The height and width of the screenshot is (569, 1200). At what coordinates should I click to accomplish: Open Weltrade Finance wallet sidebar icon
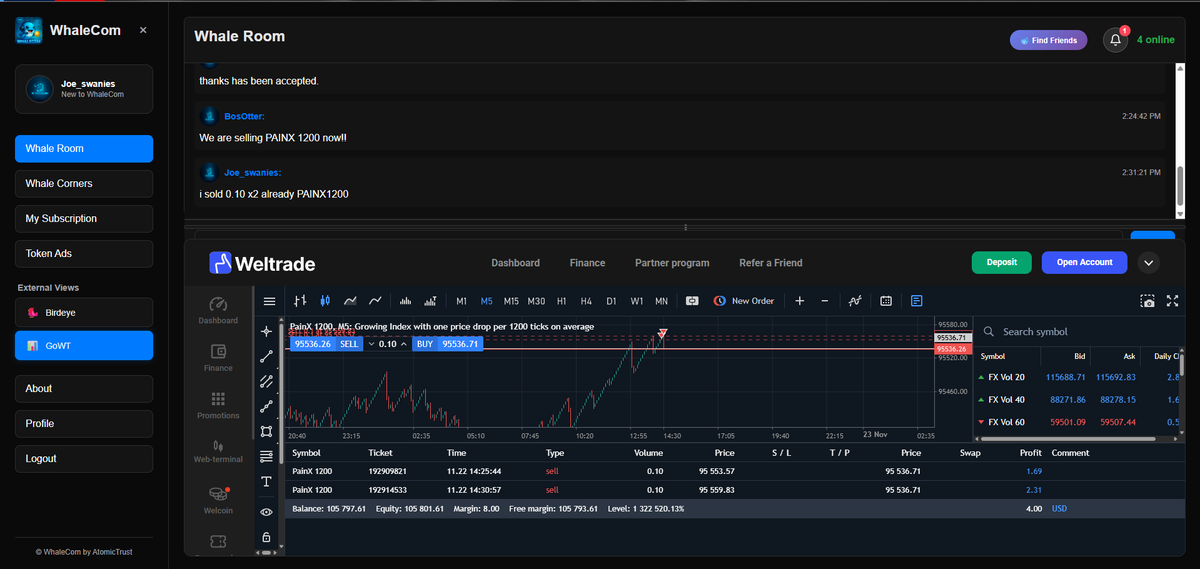pyautogui.click(x=218, y=358)
